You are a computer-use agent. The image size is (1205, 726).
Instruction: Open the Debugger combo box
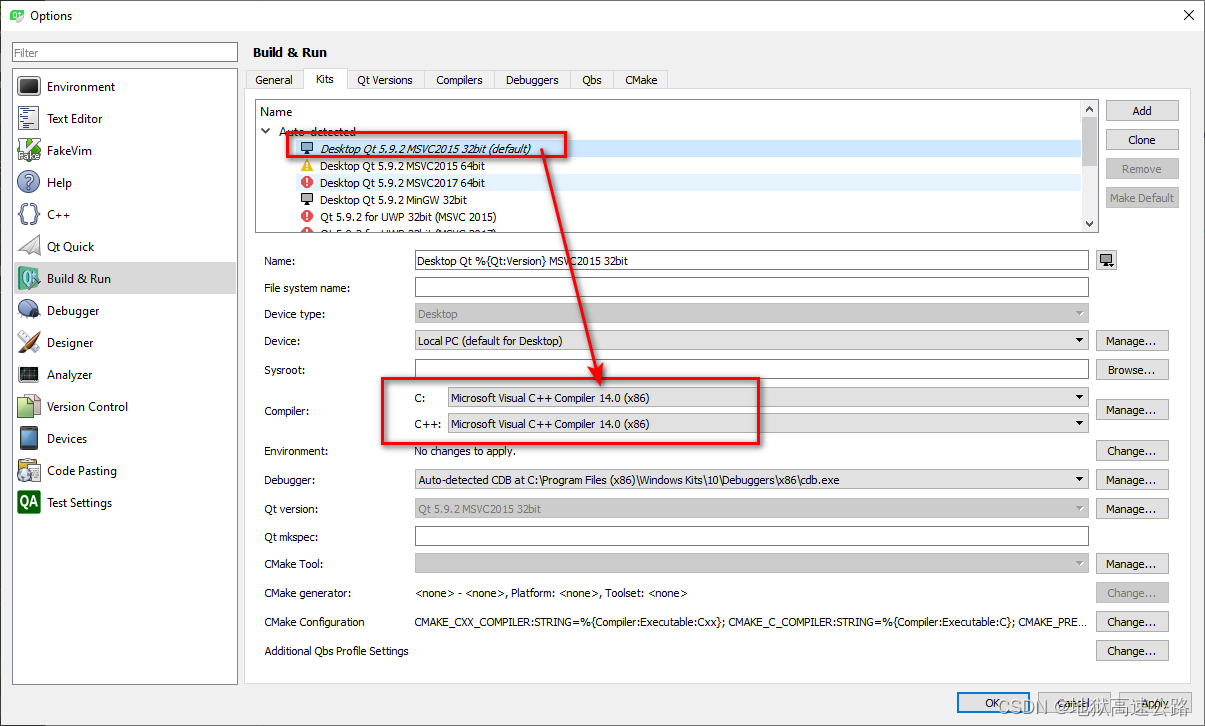[751, 480]
